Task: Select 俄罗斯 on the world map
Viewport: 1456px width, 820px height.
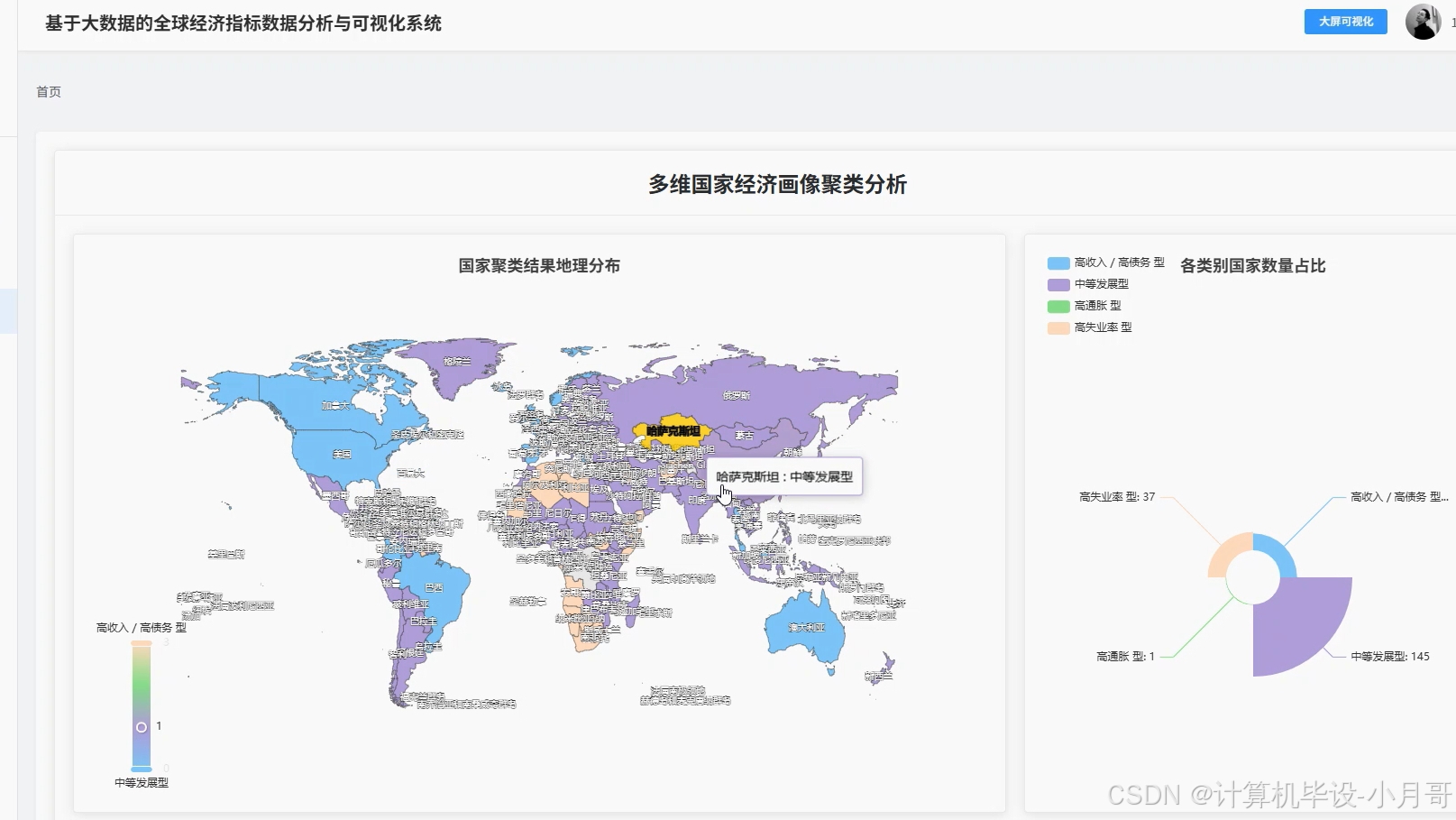Action: pyautogui.click(x=737, y=395)
